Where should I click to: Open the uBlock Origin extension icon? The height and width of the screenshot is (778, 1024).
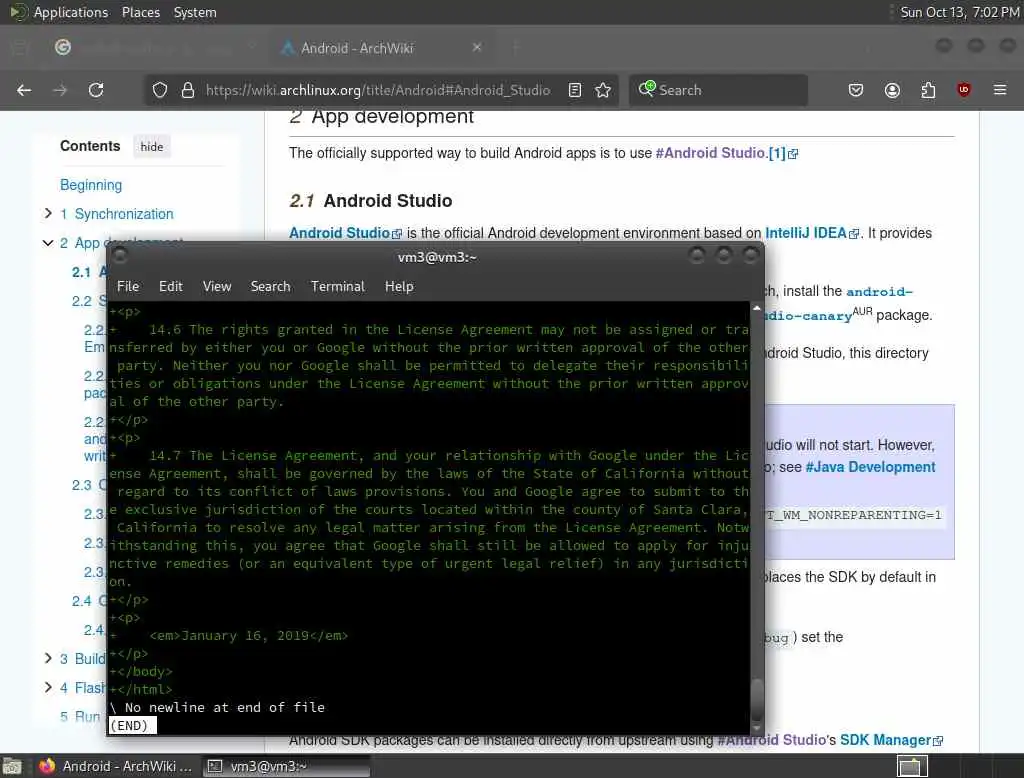pos(963,90)
